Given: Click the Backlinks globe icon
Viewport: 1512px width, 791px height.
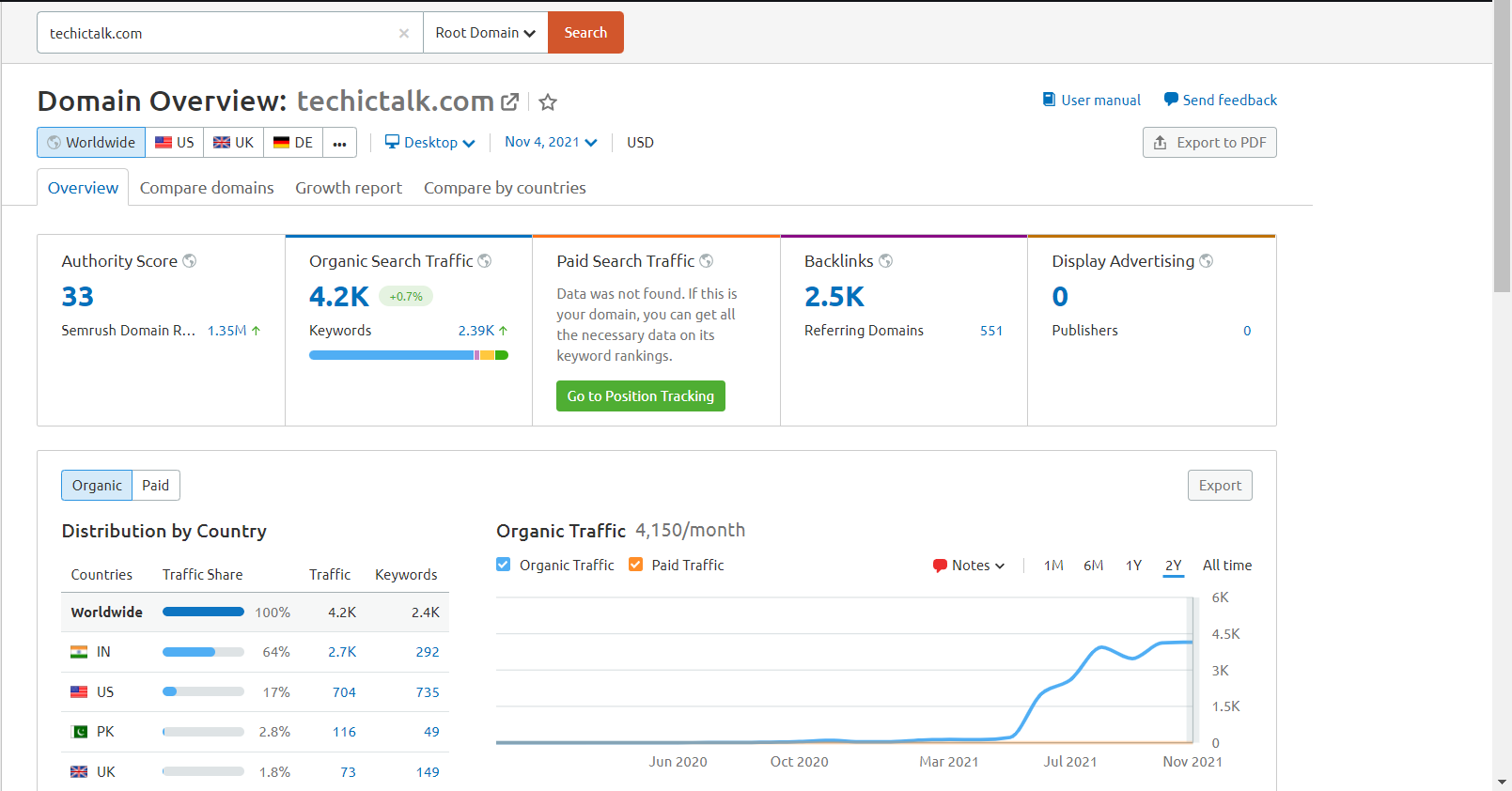Looking at the screenshot, I should [x=885, y=261].
